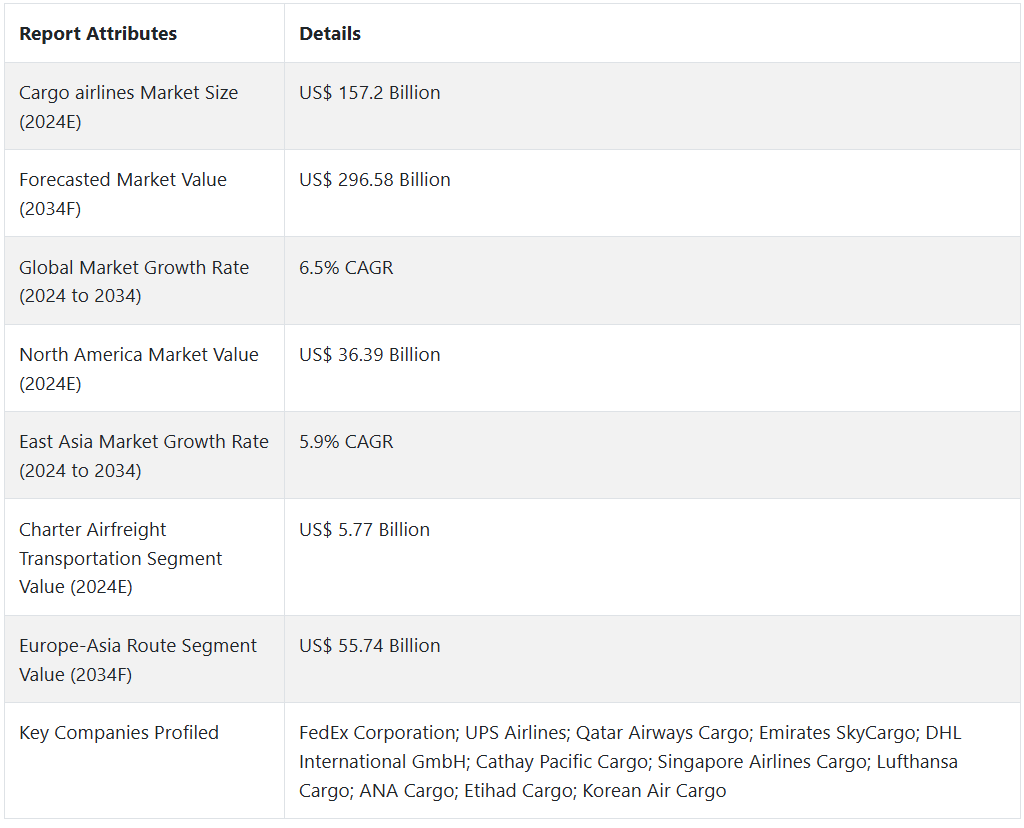
Task: Click the 5.9% CAGR value
Action: [x=346, y=442]
